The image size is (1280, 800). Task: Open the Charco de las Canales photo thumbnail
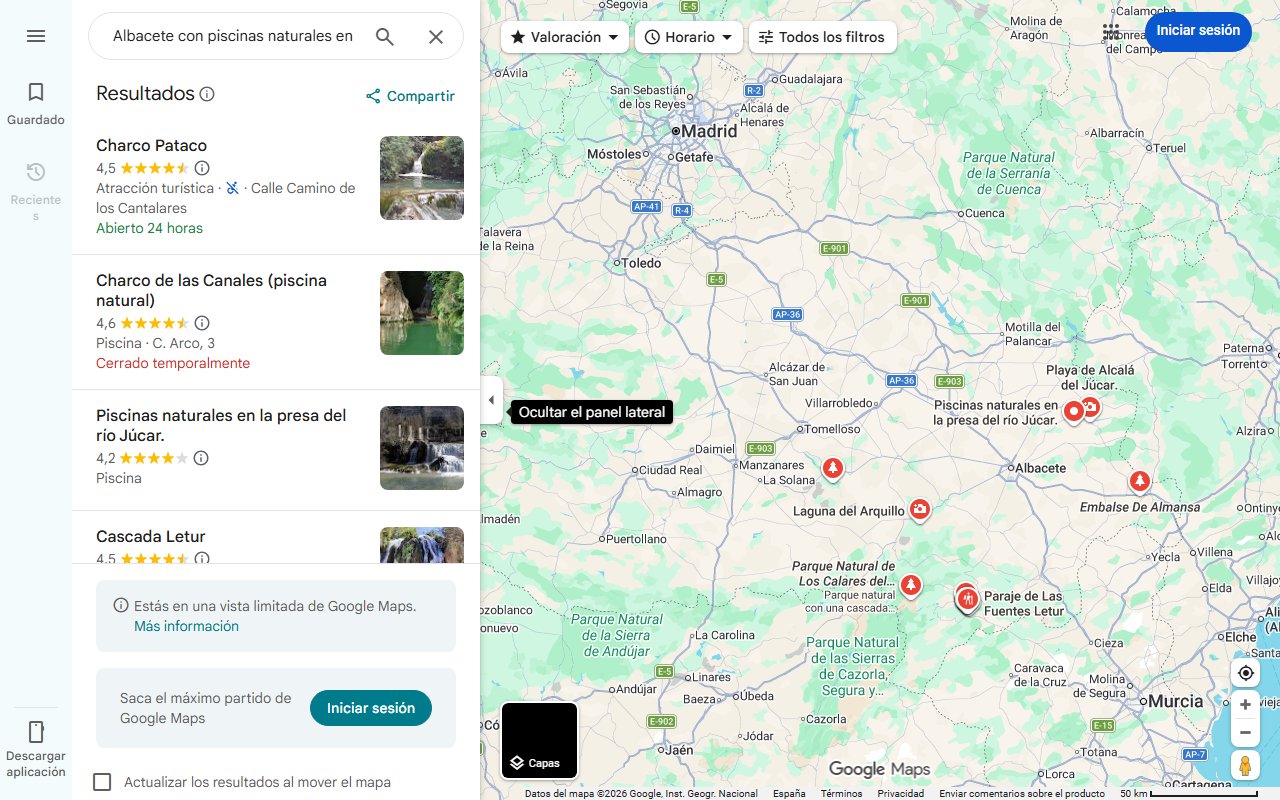[x=421, y=313]
